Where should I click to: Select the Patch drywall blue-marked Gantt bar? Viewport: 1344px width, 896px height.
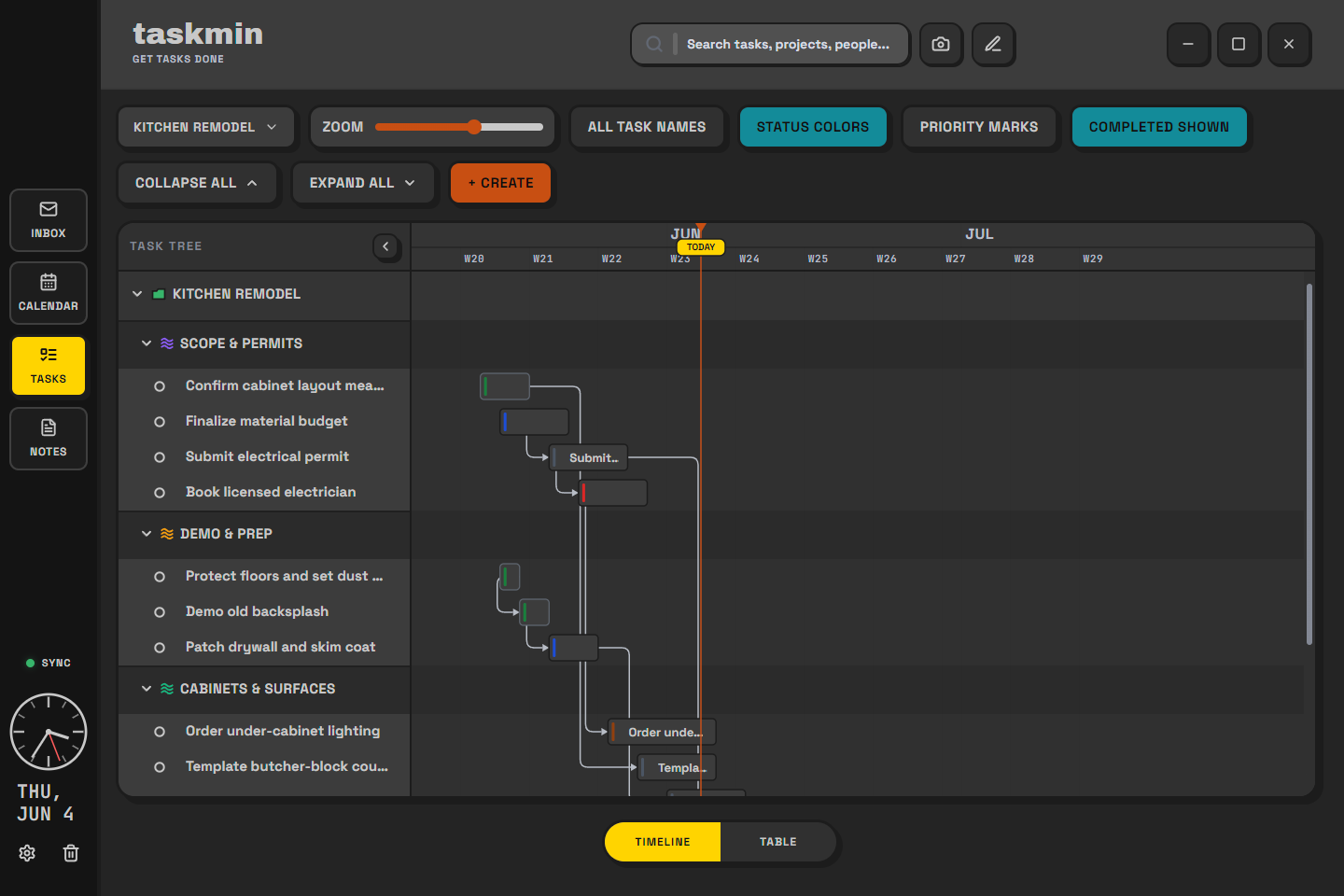574,648
